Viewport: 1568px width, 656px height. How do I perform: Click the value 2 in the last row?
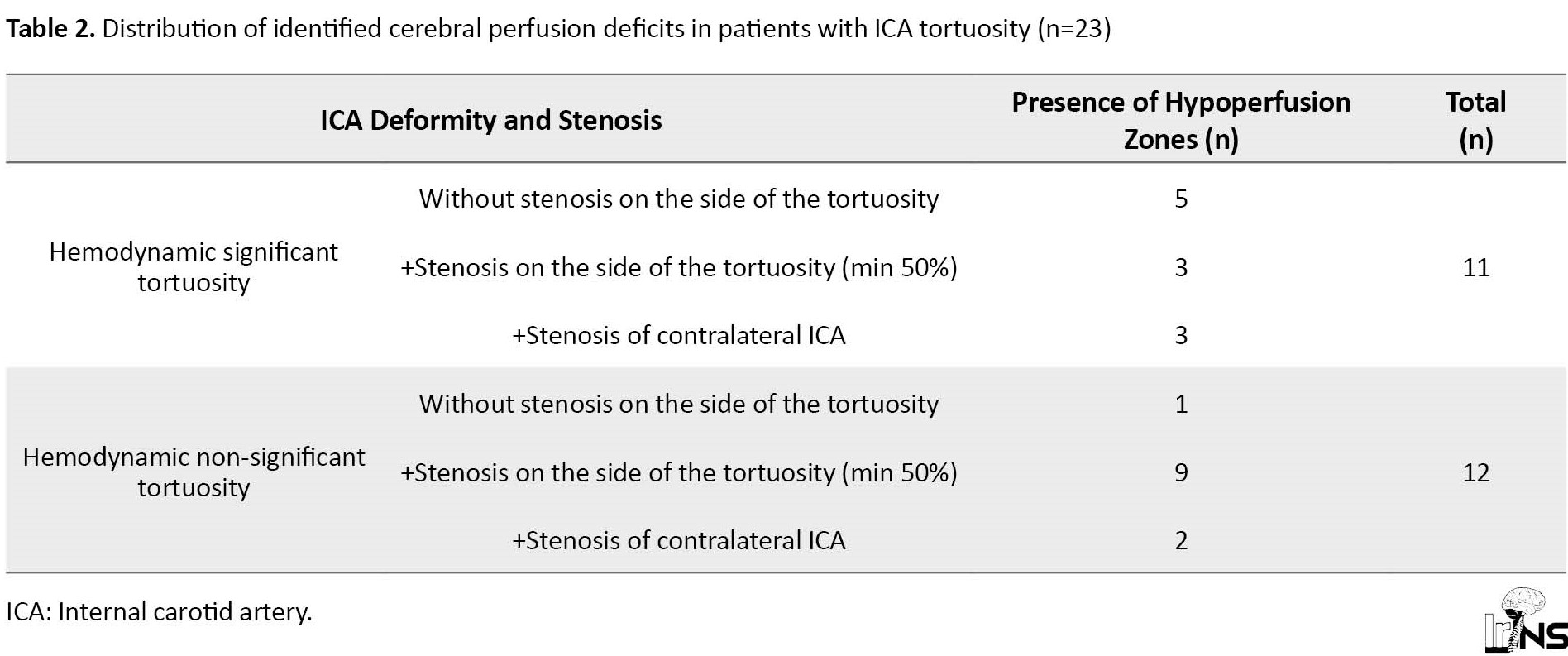1181,540
